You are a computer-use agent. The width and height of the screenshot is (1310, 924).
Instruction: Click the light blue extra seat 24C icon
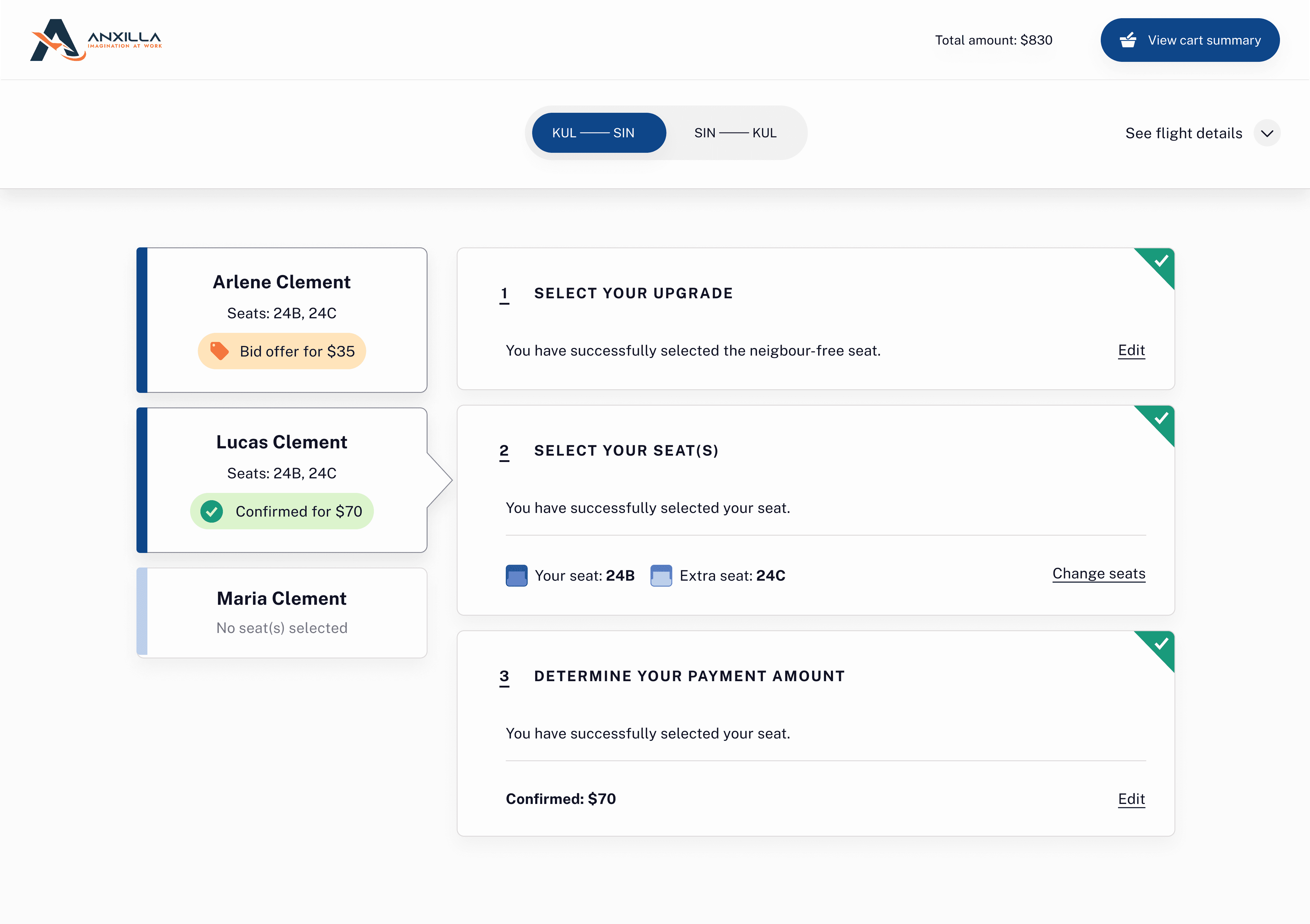[x=661, y=575]
